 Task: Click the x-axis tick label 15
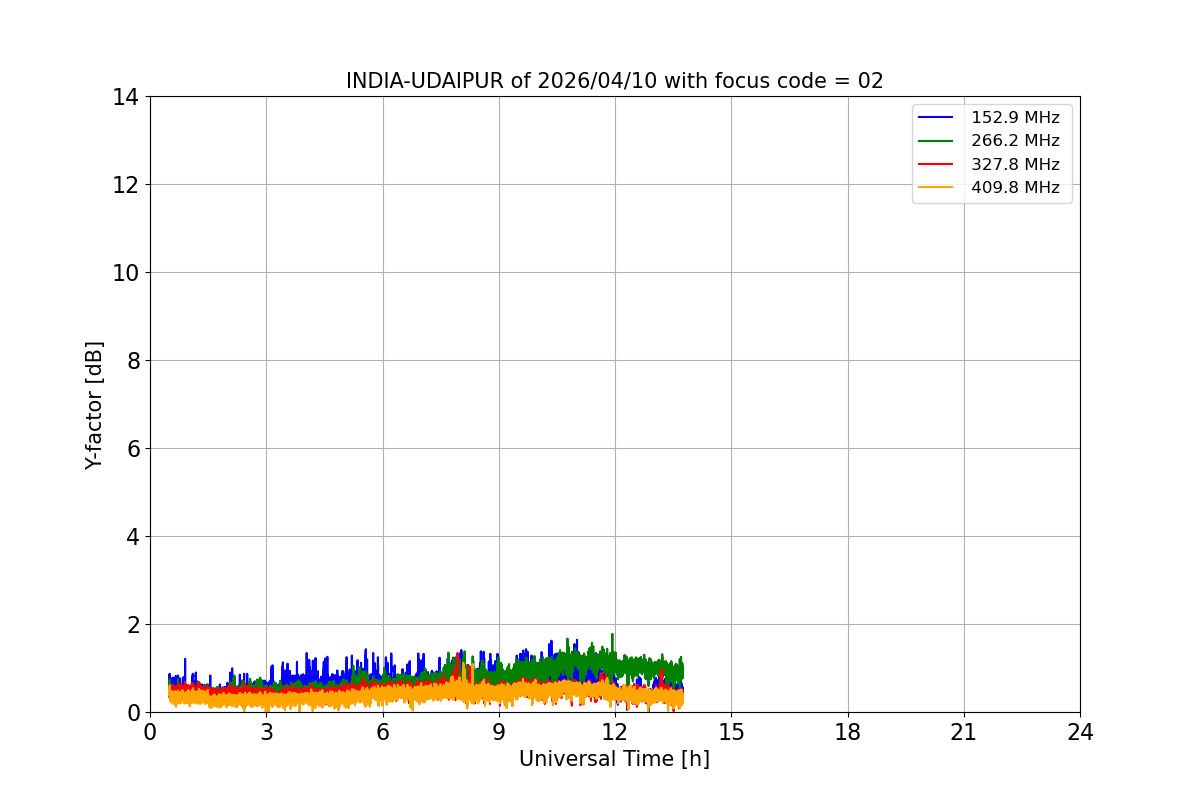click(731, 732)
